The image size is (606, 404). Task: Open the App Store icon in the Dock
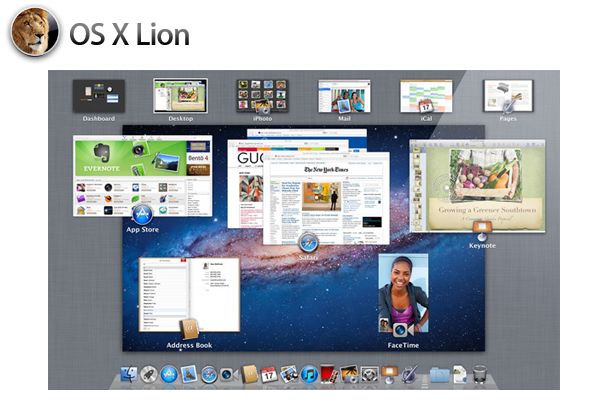click(x=169, y=374)
